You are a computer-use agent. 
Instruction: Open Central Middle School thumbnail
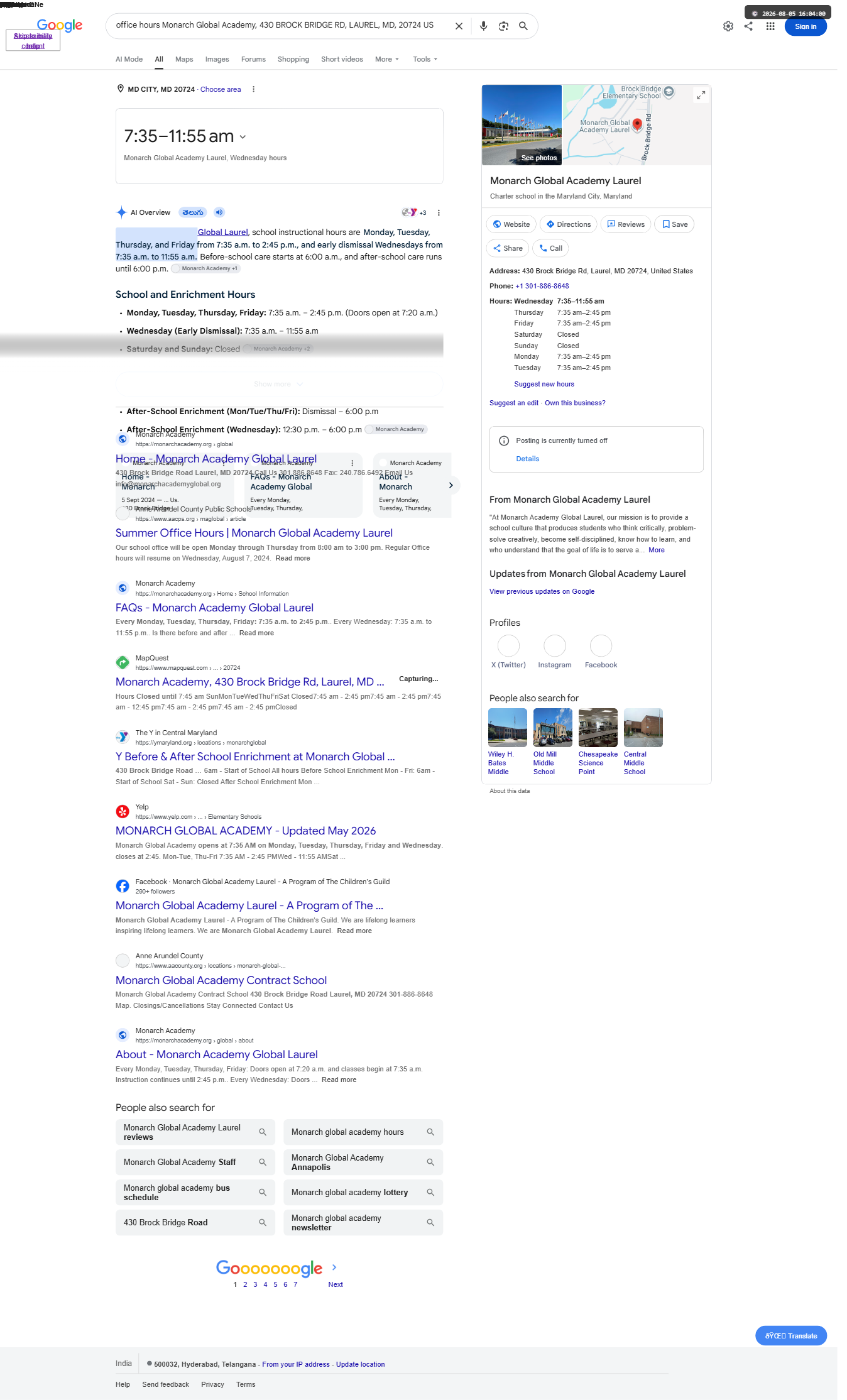[x=643, y=728]
